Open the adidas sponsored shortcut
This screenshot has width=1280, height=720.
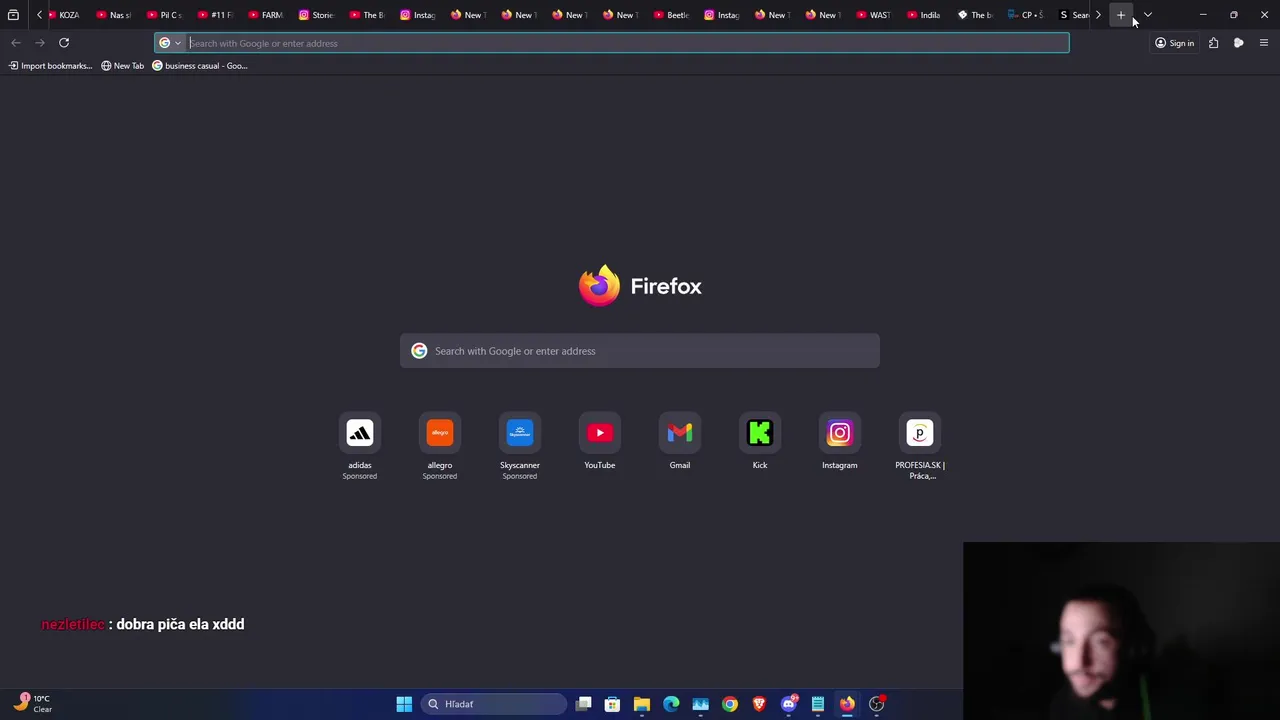(x=360, y=446)
